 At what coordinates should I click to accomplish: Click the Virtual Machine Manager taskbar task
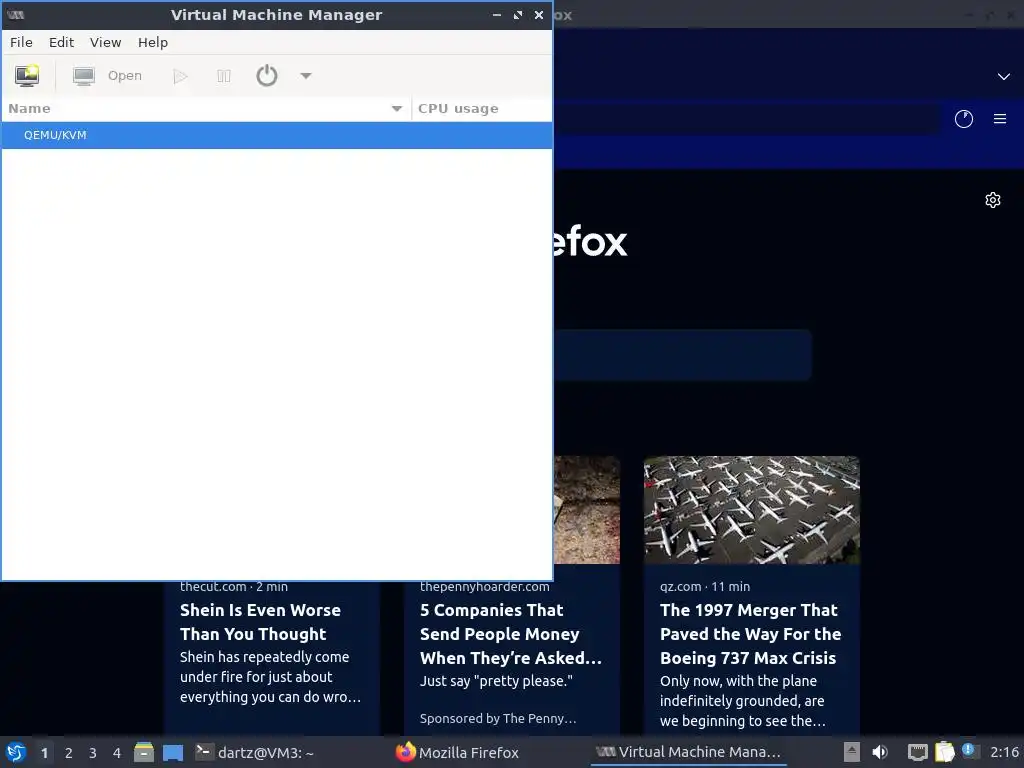point(688,752)
